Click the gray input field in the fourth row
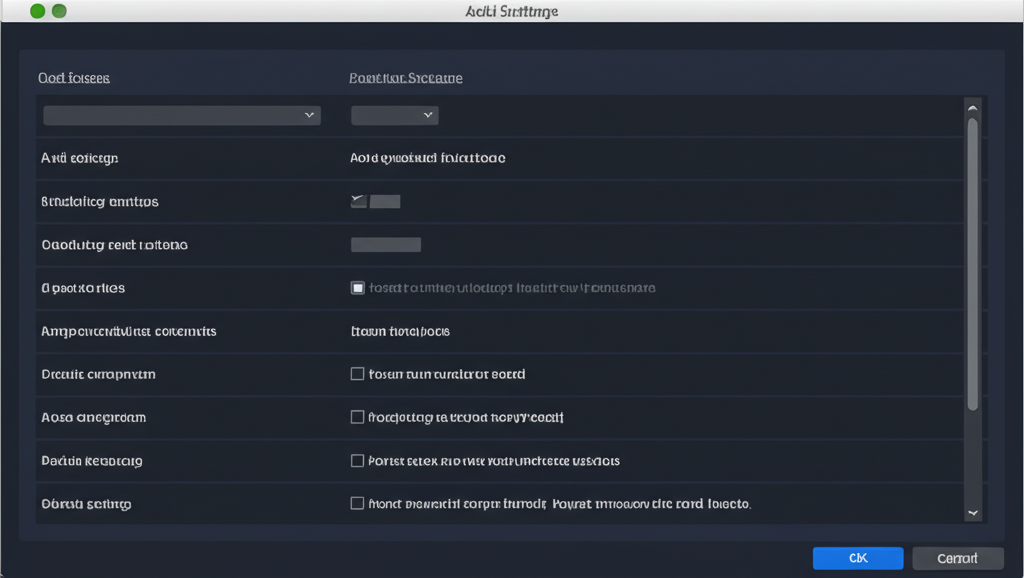 pyautogui.click(x=386, y=245)
